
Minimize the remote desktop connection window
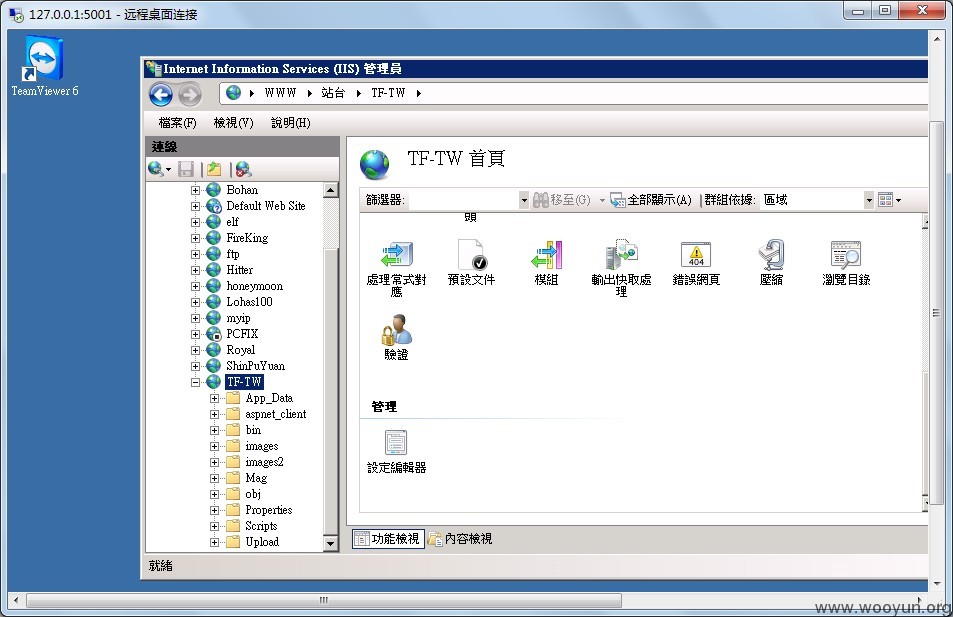point(858,10)
